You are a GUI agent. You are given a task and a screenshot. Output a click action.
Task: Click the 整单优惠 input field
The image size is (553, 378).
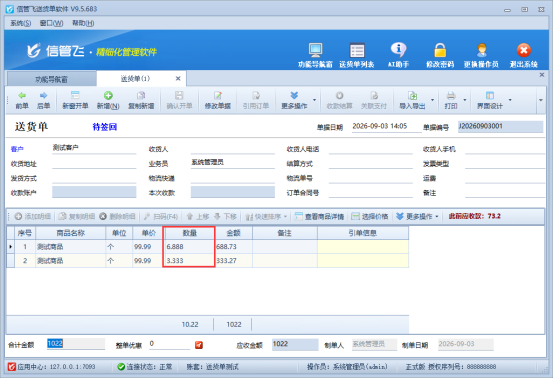(169, 344)
